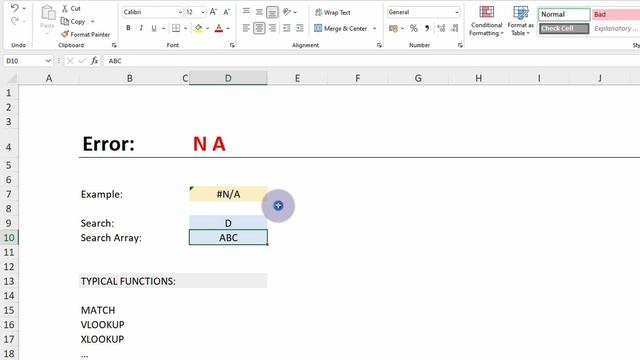Open Font dialog launcher
640x360 pixels.
(232, 45)
